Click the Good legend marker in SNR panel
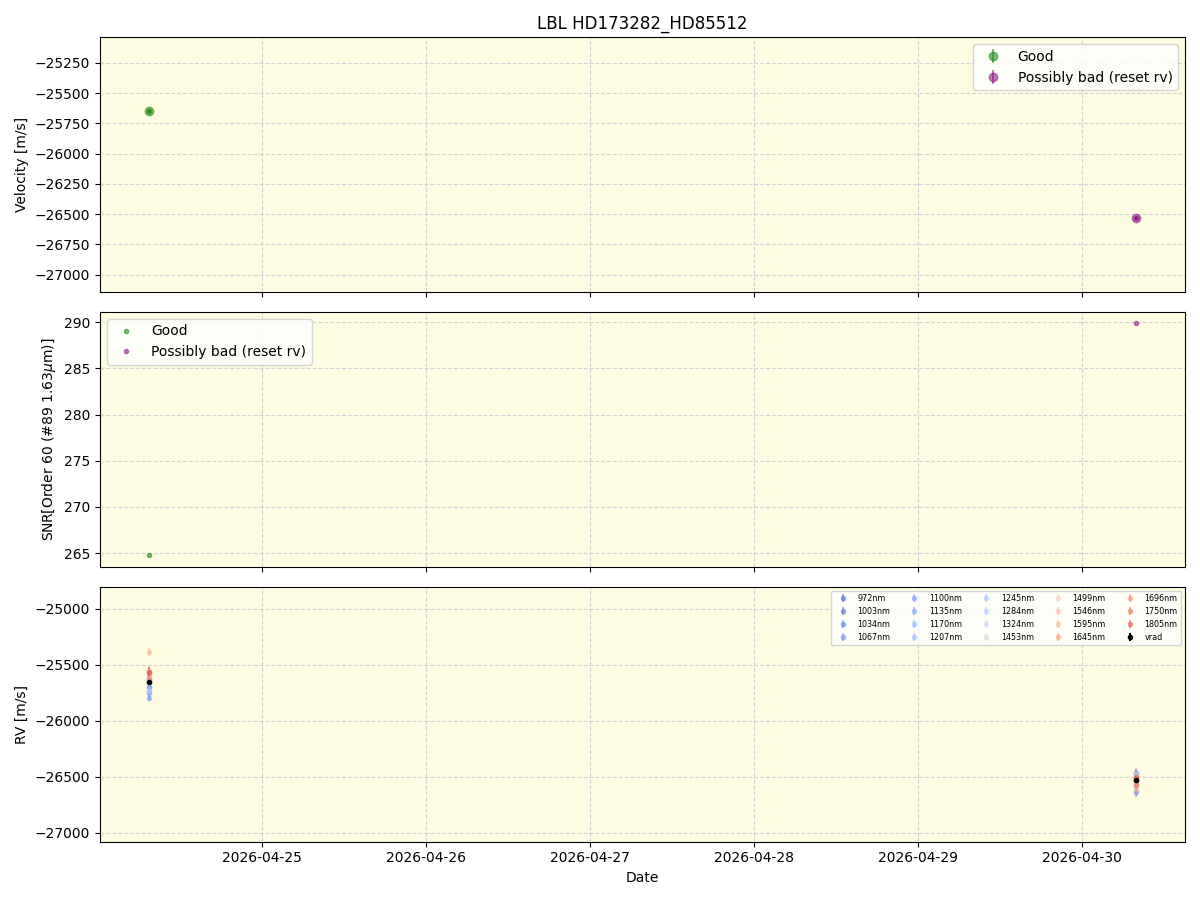The image size is (1200, 900). click(x=126, y=331)
